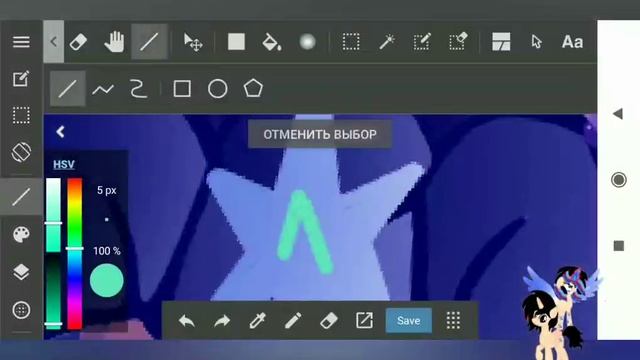
Task: Choose ellipse shape mode
Action: (218, 89)
